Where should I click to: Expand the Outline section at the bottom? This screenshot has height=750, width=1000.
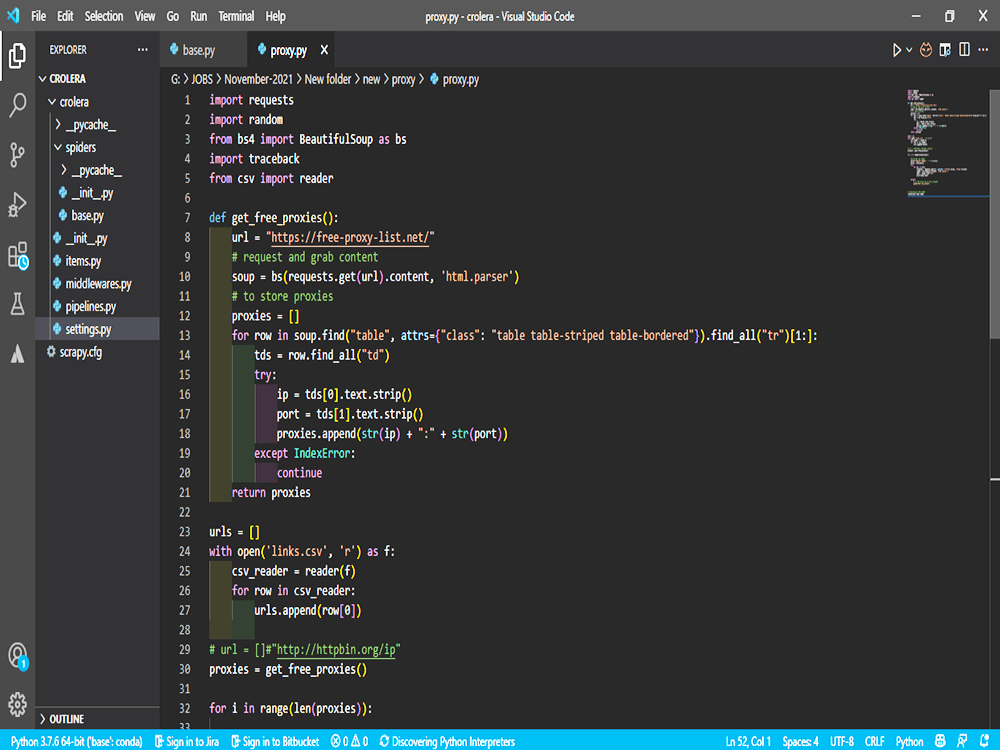click(62, 718)
